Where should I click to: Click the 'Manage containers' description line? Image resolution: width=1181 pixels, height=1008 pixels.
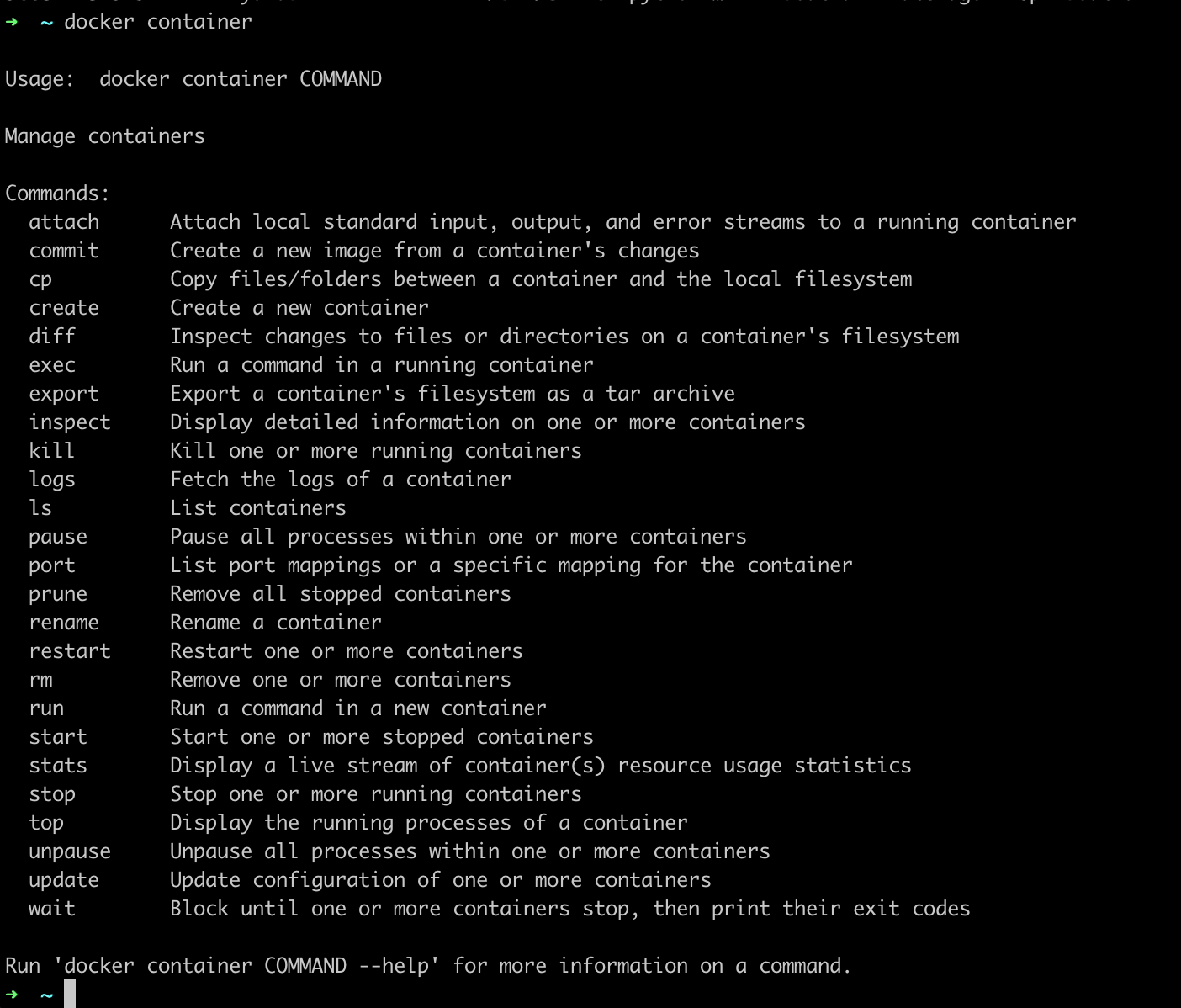tap(105, 136)
